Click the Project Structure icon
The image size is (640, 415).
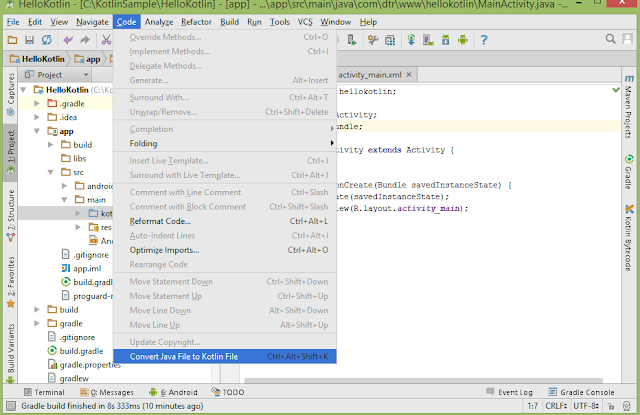pos(390,40)
